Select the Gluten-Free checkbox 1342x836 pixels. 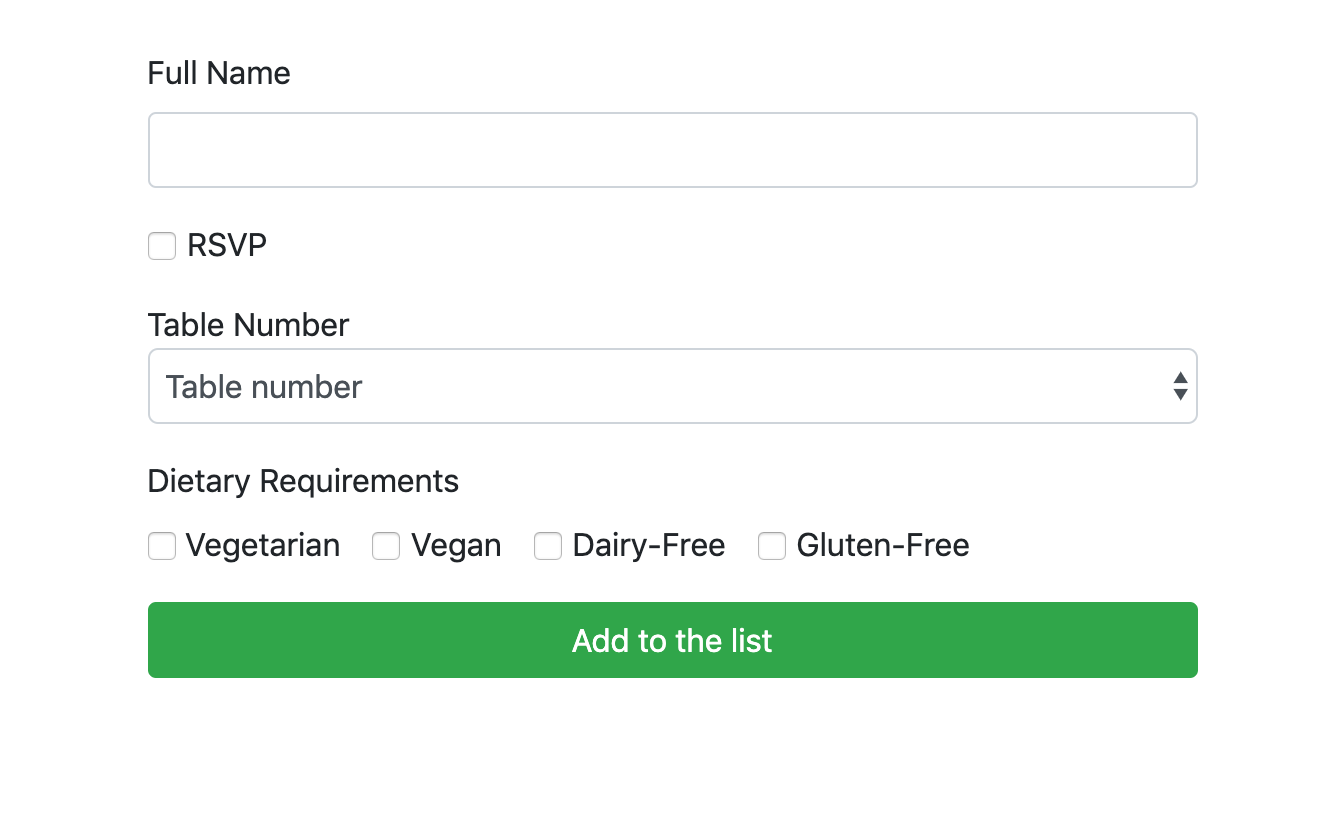pos(772,546)
